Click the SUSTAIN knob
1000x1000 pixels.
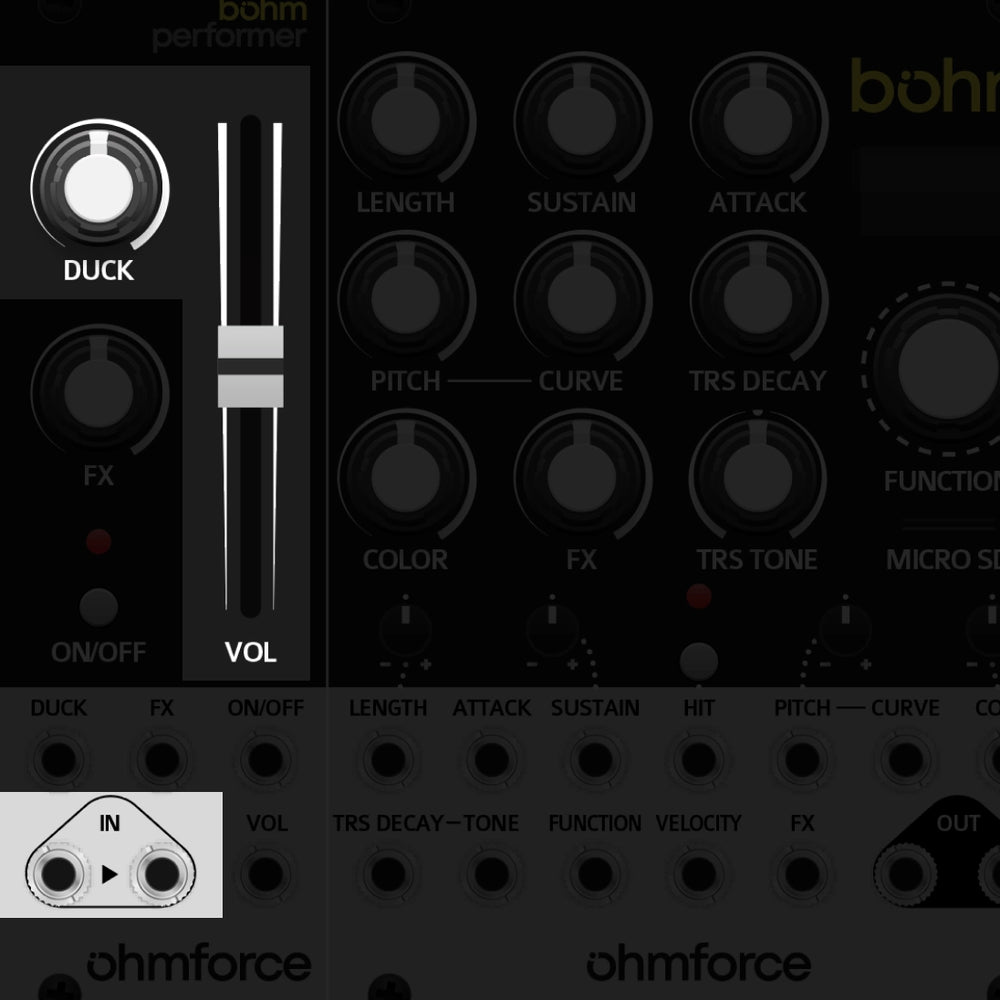tap(581, 120)
